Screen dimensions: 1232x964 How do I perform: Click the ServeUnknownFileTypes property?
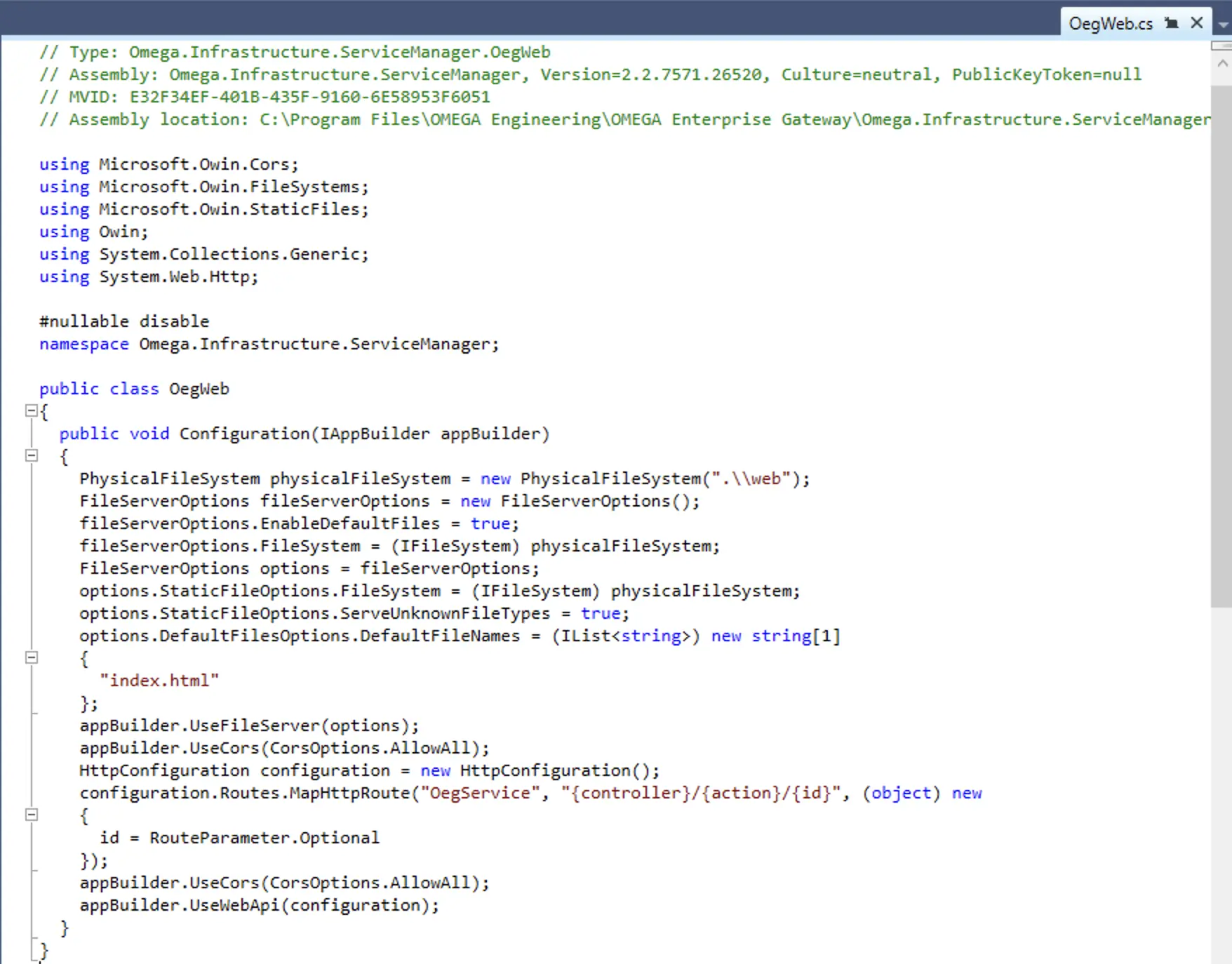445,613
